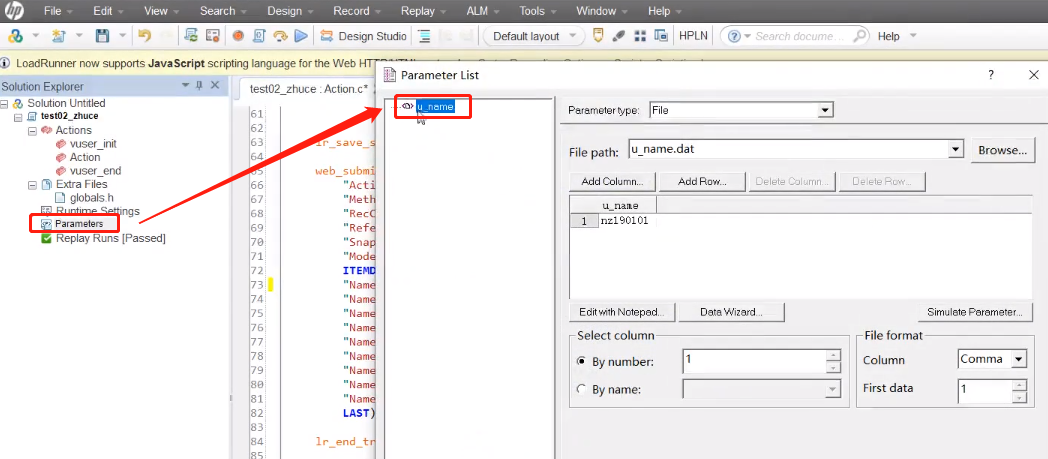
Task: Click the Add Script to Solution icon
Action: [15, 36]
